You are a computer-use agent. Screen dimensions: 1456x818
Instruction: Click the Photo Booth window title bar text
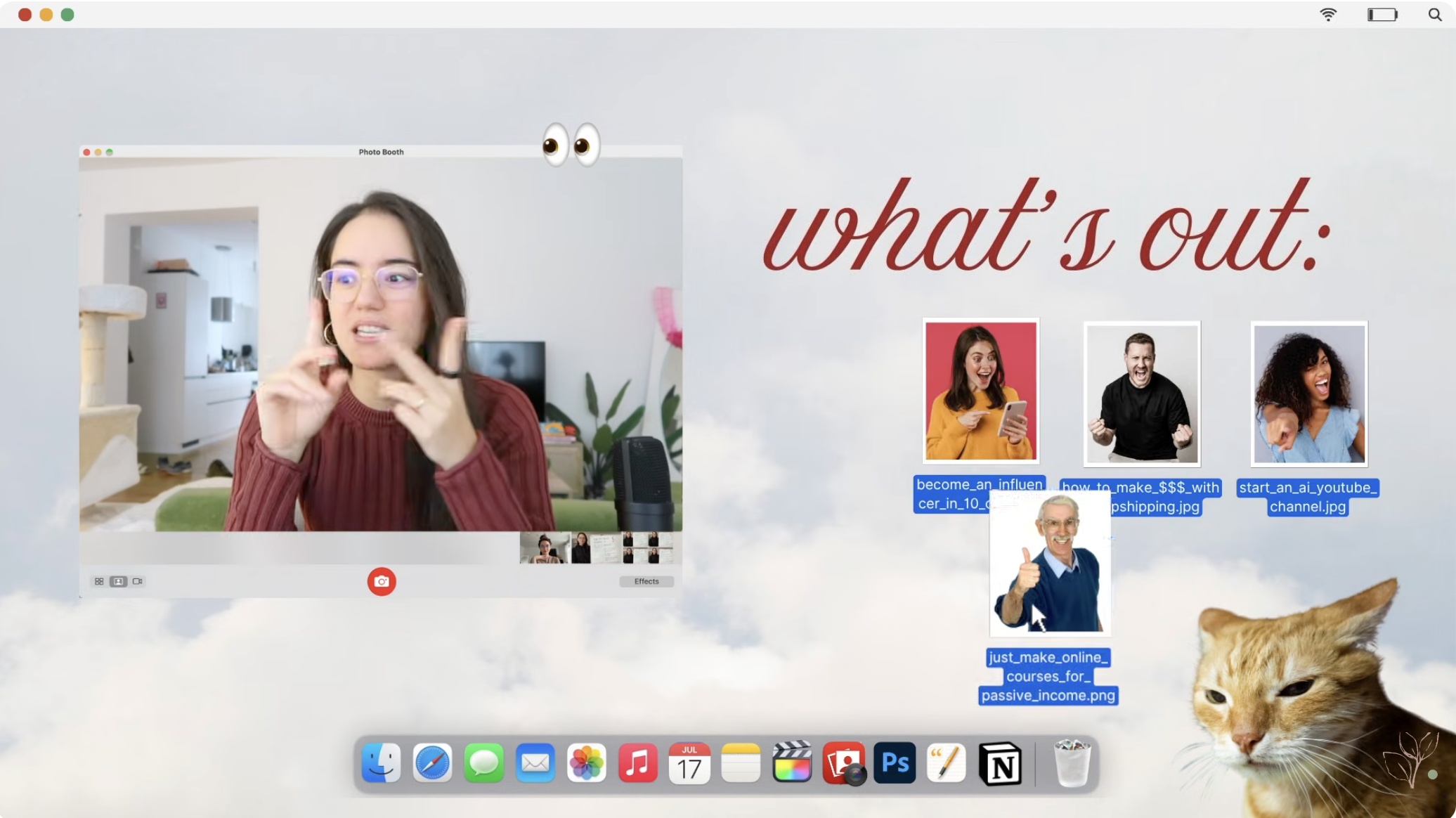[x=381, y=152]
